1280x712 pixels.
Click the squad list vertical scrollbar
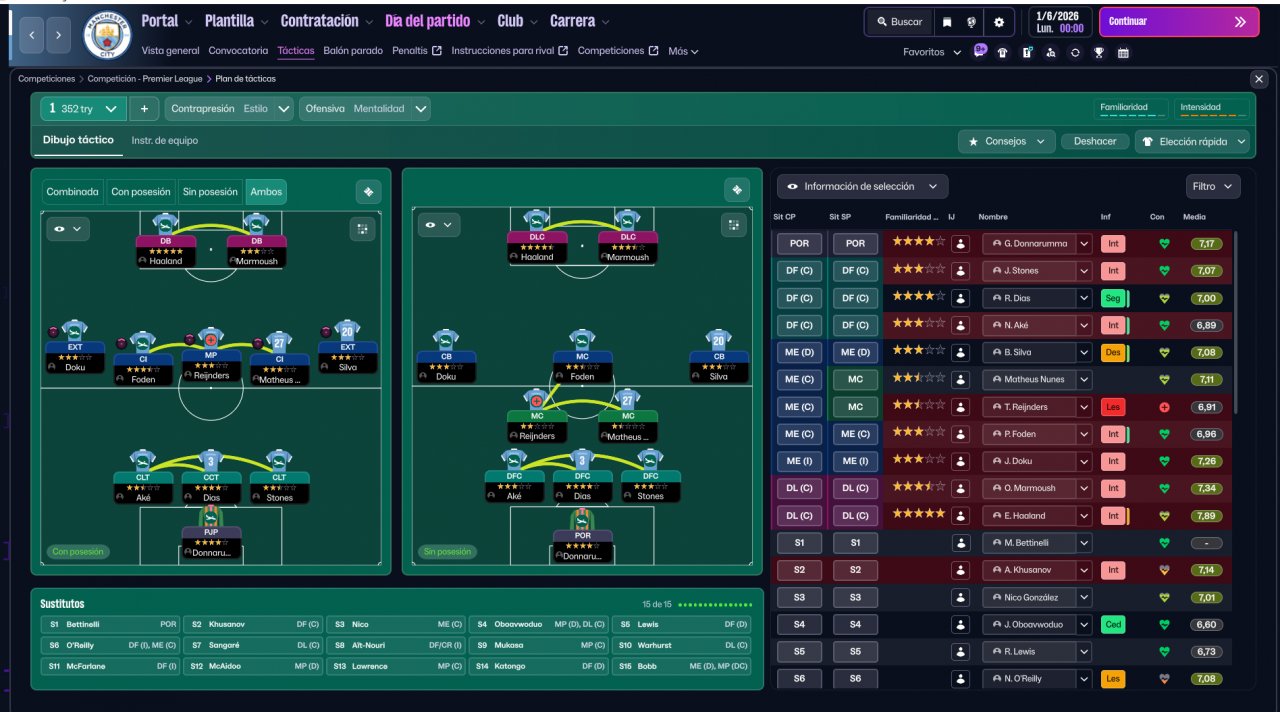coord(1237,324)
